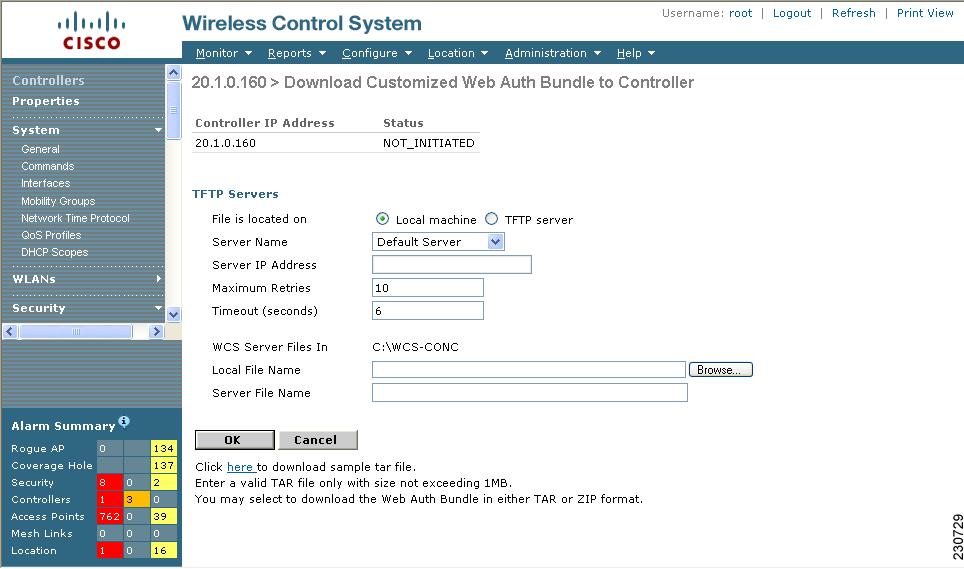Open the Server Name dropdown

pyautogui.click(x=438, y=241)
